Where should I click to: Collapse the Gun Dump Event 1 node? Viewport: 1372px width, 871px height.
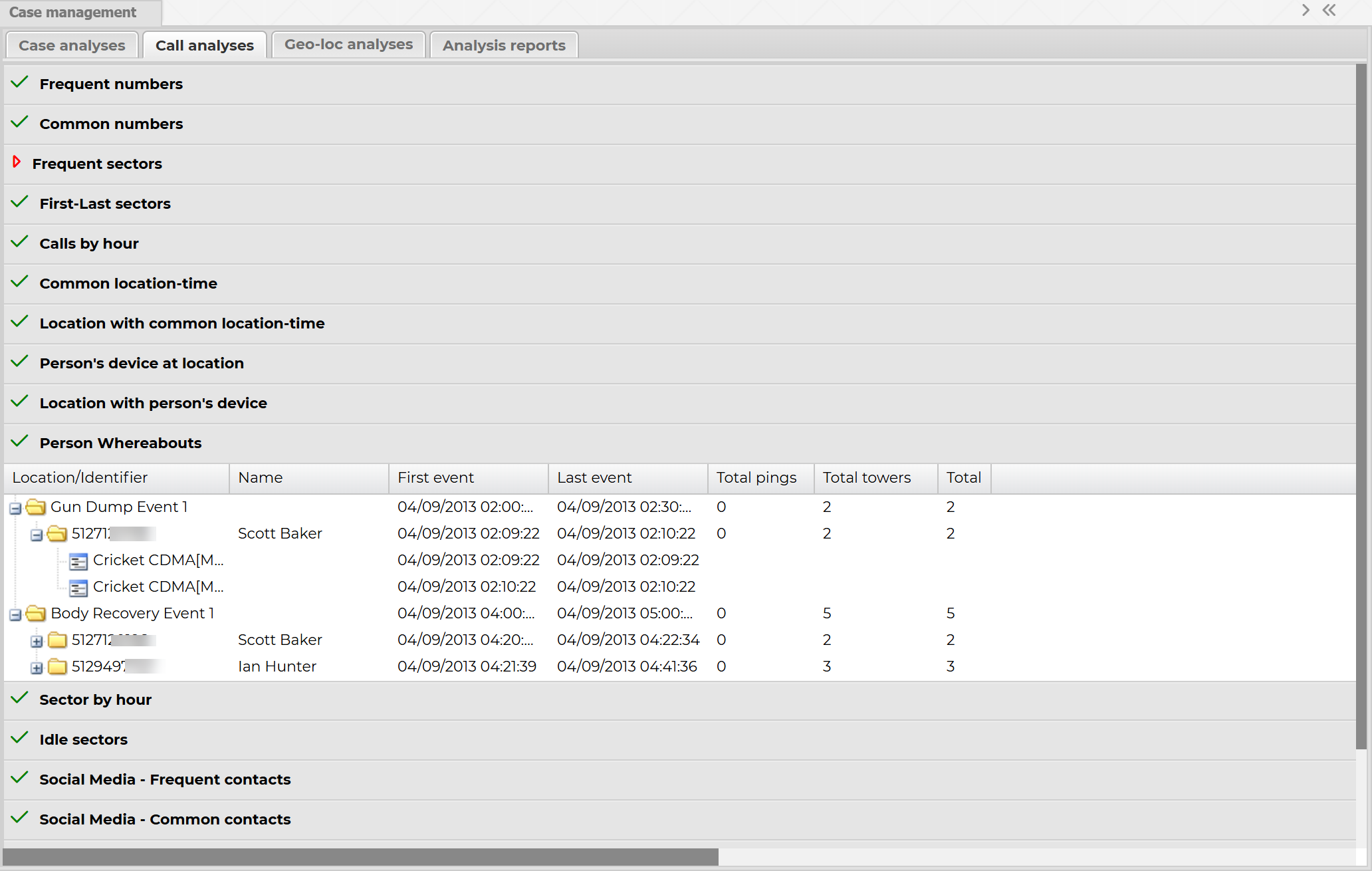(15, 509)
